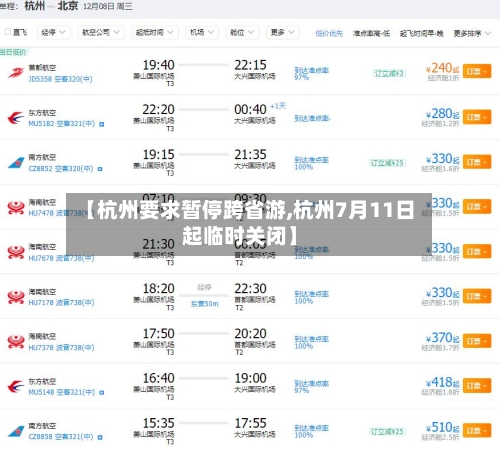Image resolution: width=500 pixels, height=450 pixels.
Task: Expand the 舱位 cabin class dropdown
Action: coord(242,32)
